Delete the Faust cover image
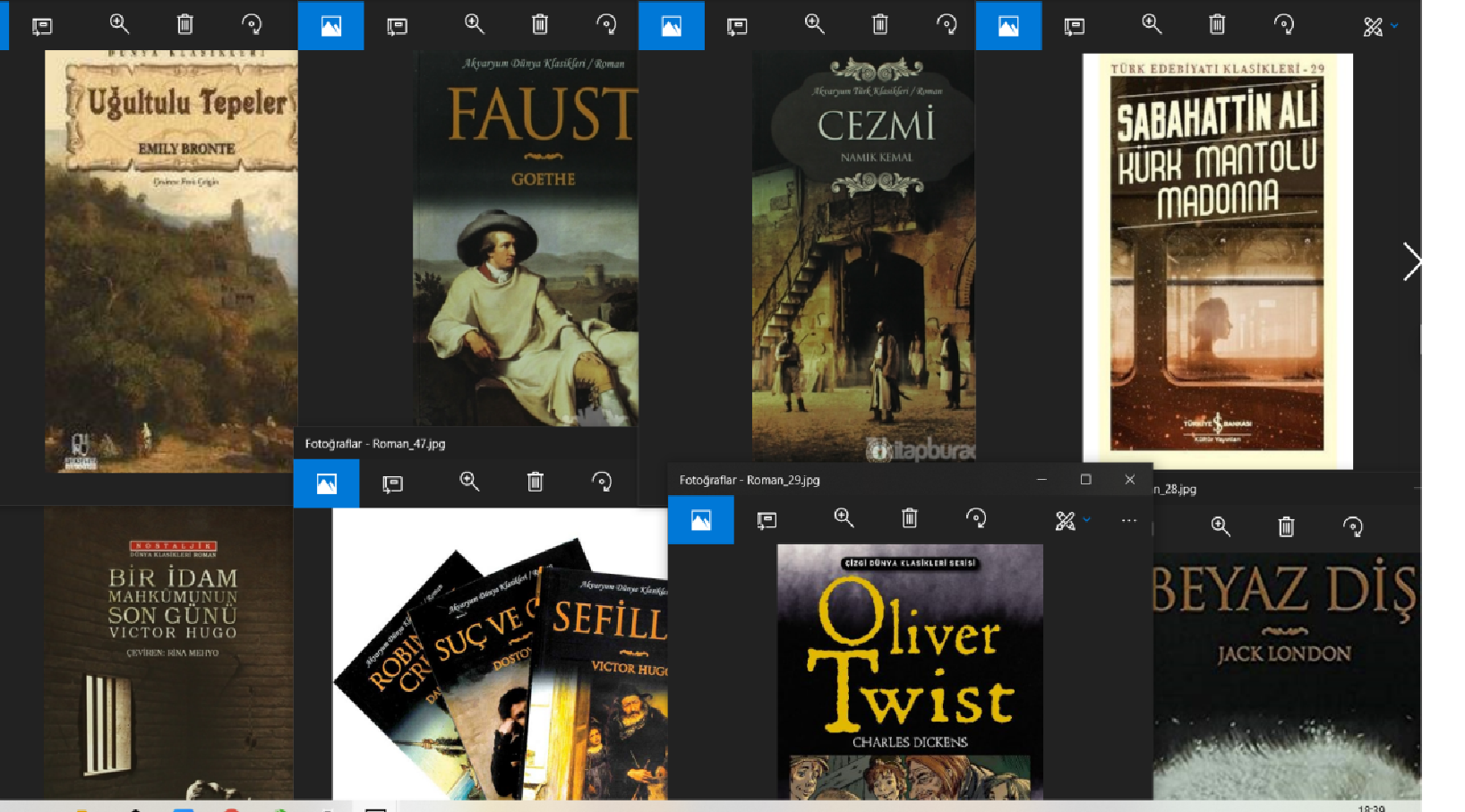The image size is (1465, 812). (x=540, y=24)
